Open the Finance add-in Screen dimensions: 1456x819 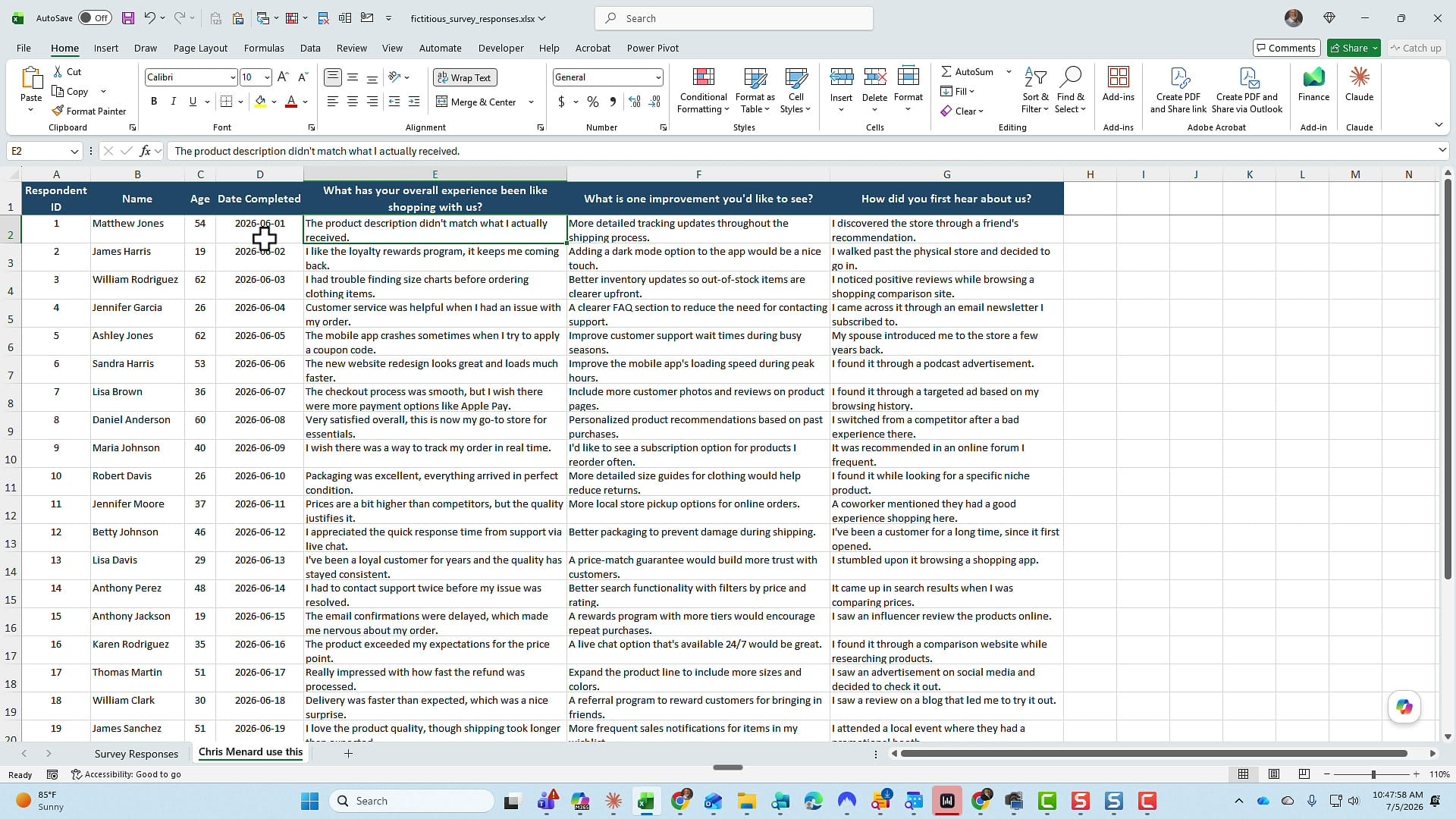(1313, 83)
